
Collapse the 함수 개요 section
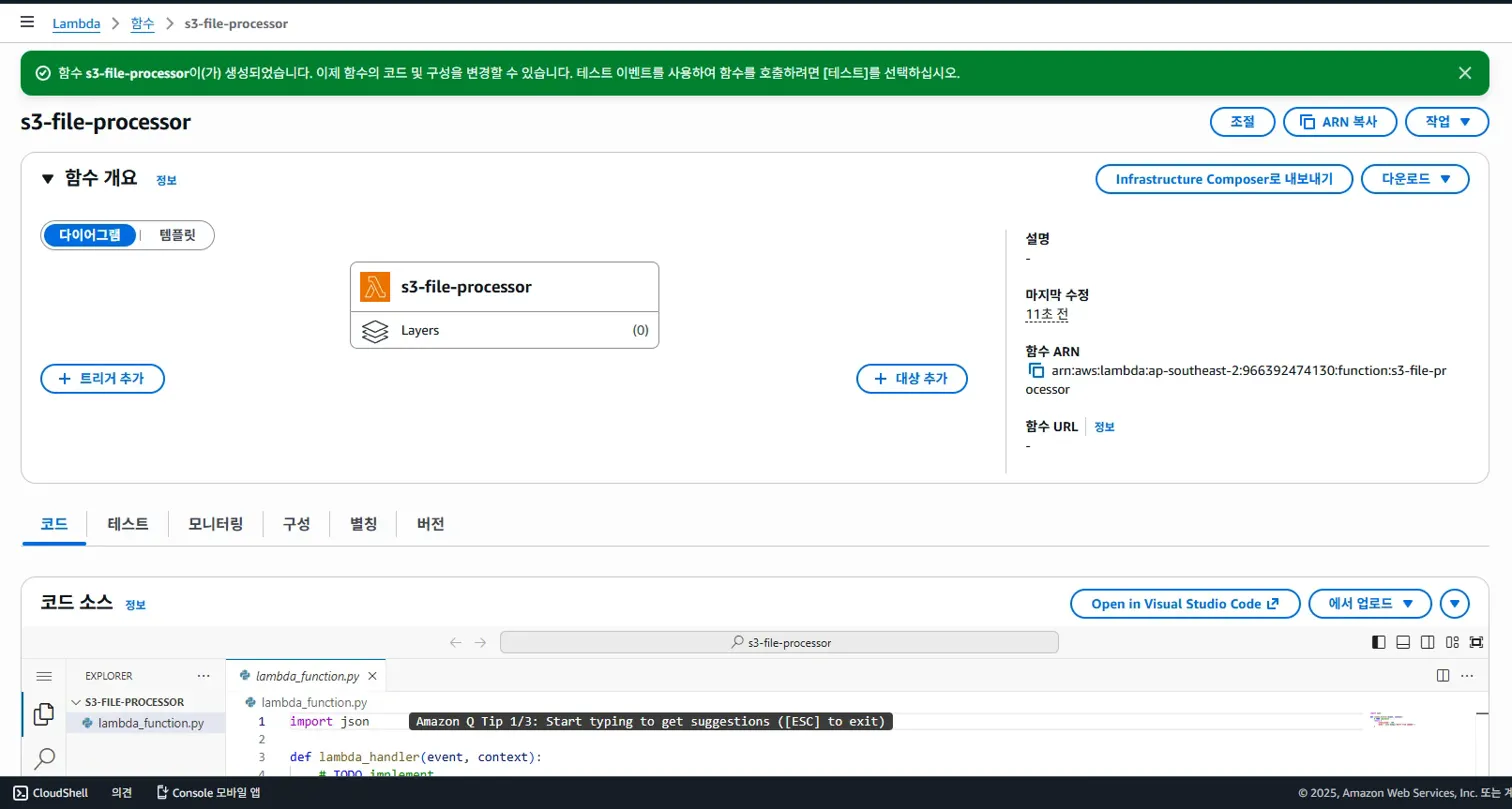47,179
